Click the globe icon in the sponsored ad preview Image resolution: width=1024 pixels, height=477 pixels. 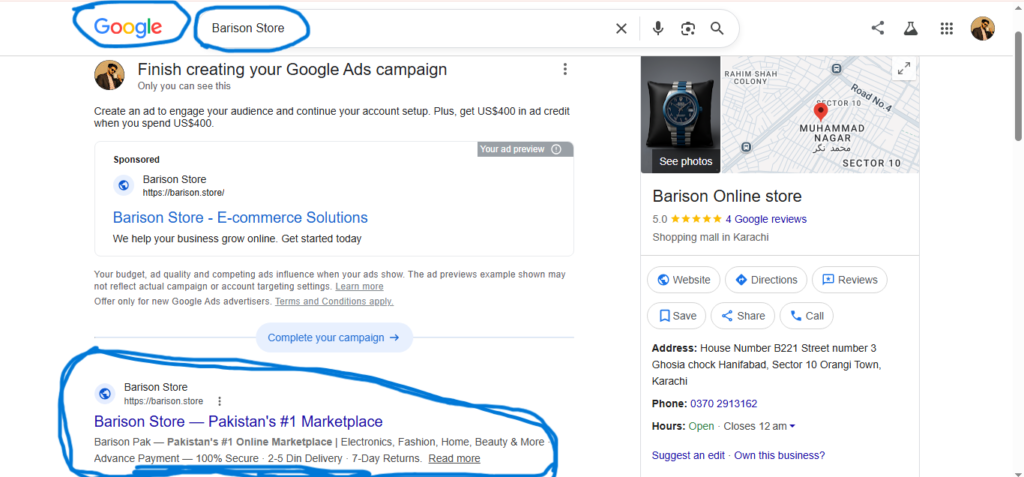tap(123, 186)
